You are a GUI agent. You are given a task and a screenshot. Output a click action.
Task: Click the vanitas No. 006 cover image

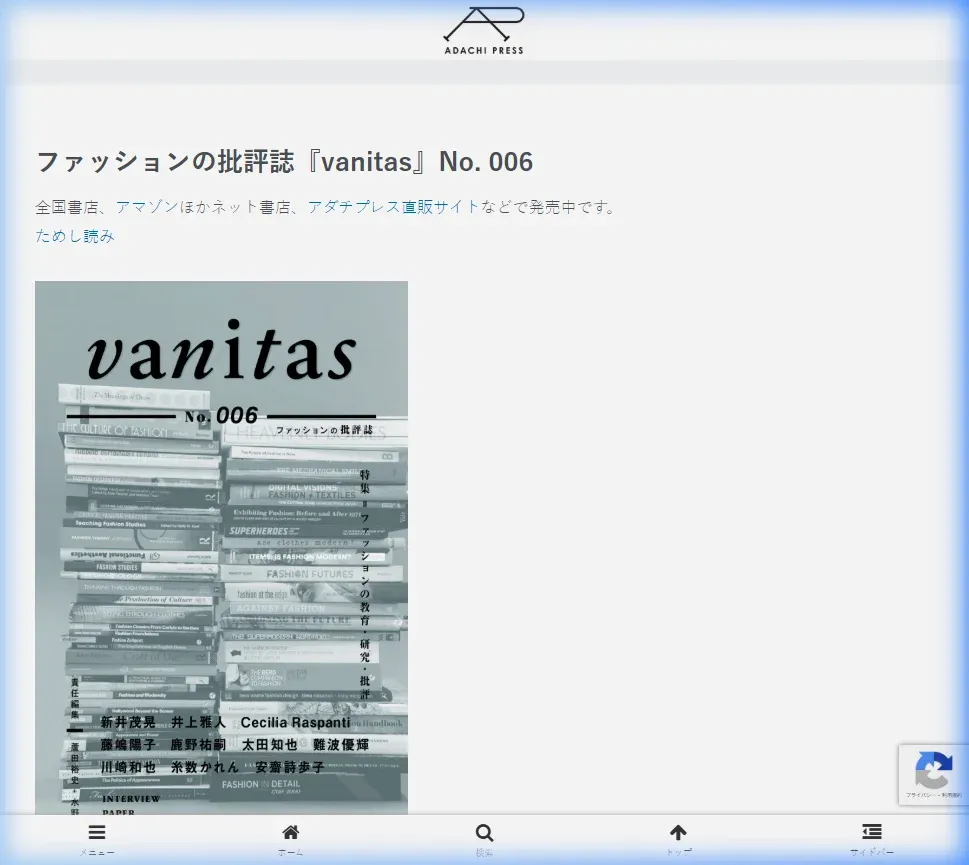click(221, 547)
